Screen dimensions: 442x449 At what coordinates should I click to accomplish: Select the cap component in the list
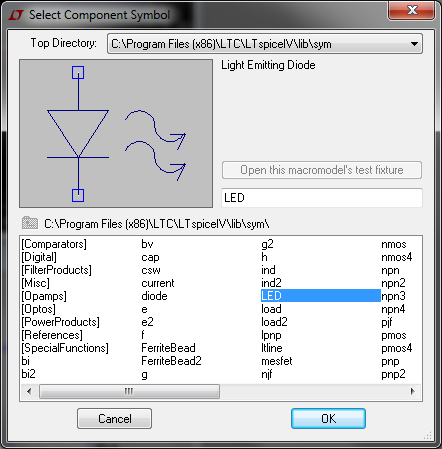click(150, 257)
